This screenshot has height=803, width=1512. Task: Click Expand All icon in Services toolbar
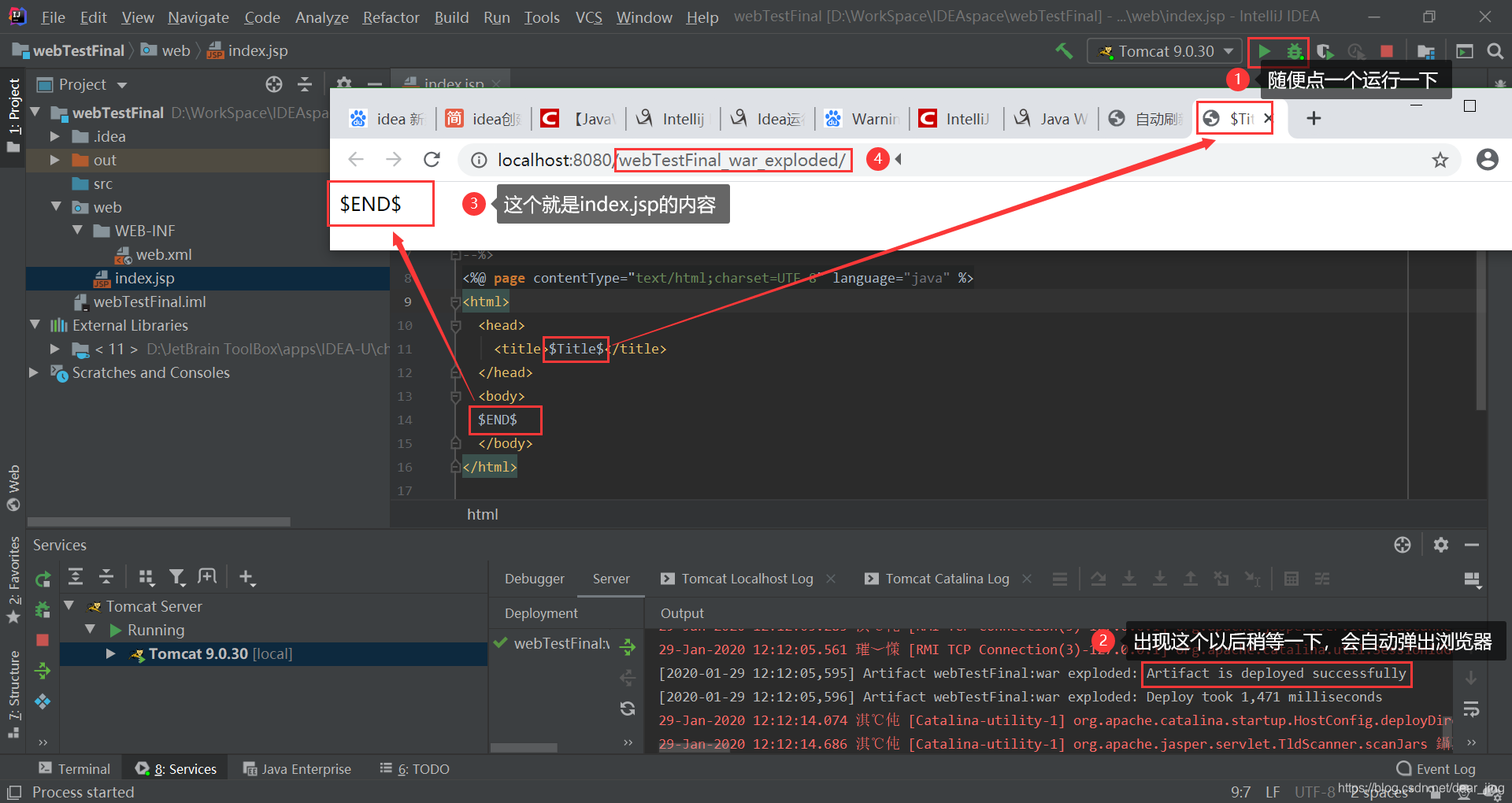76,577
